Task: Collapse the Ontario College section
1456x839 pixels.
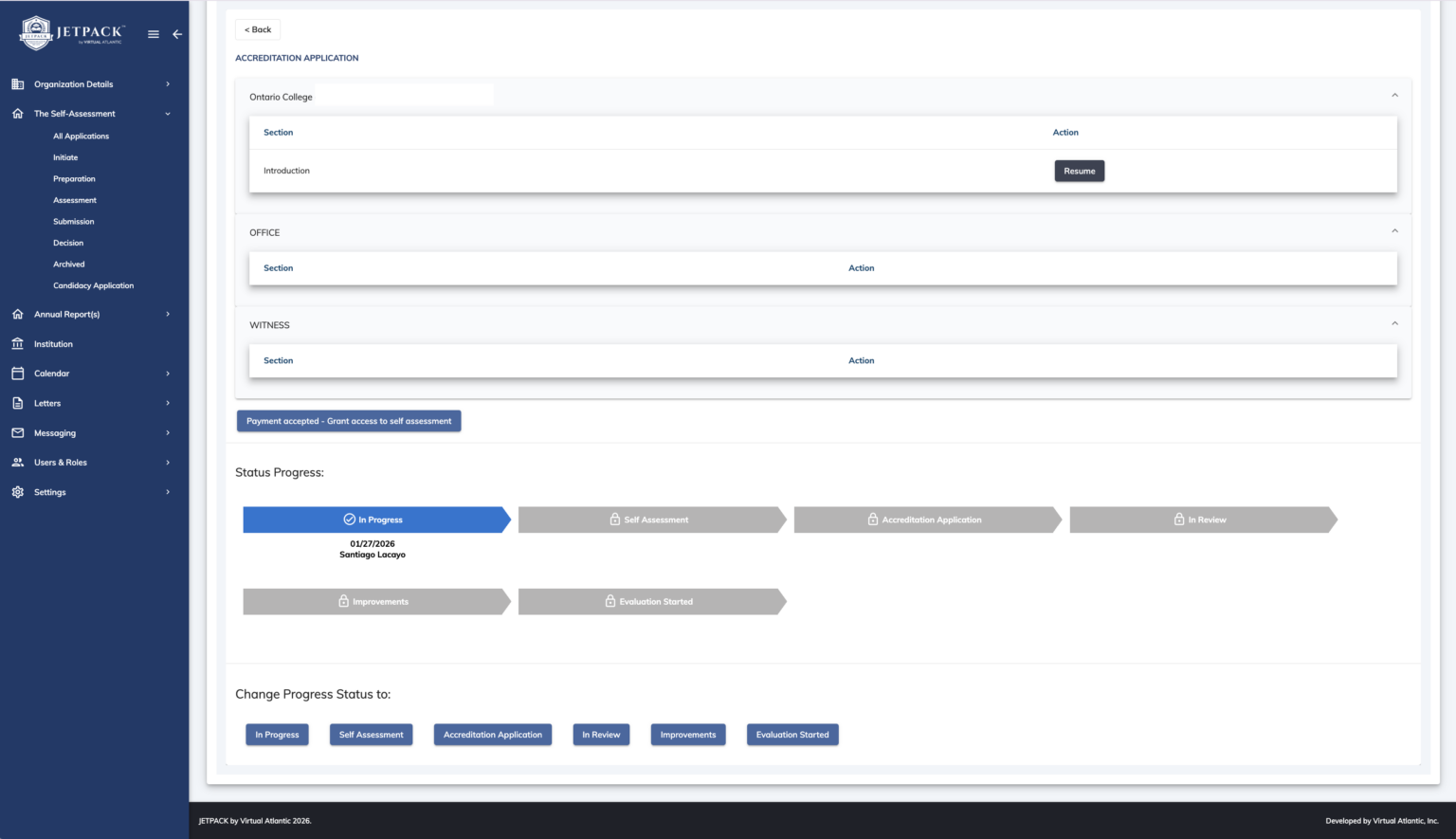Action: 1394,95
